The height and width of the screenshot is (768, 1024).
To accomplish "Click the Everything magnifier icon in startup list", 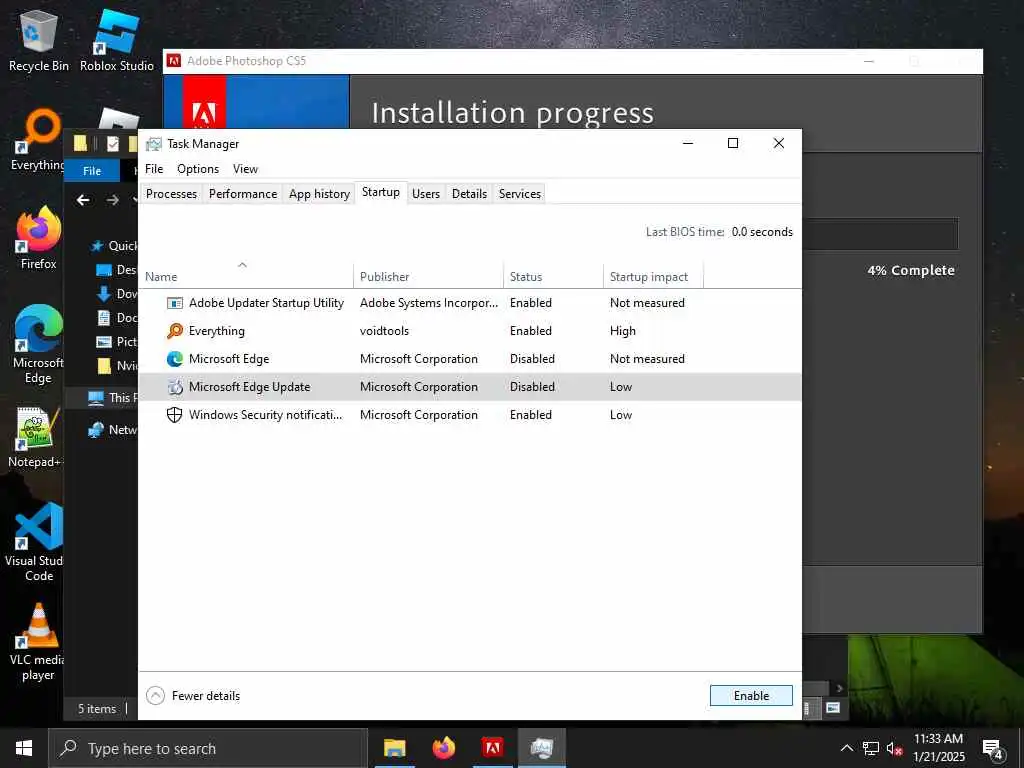I will tap(174, 331).
